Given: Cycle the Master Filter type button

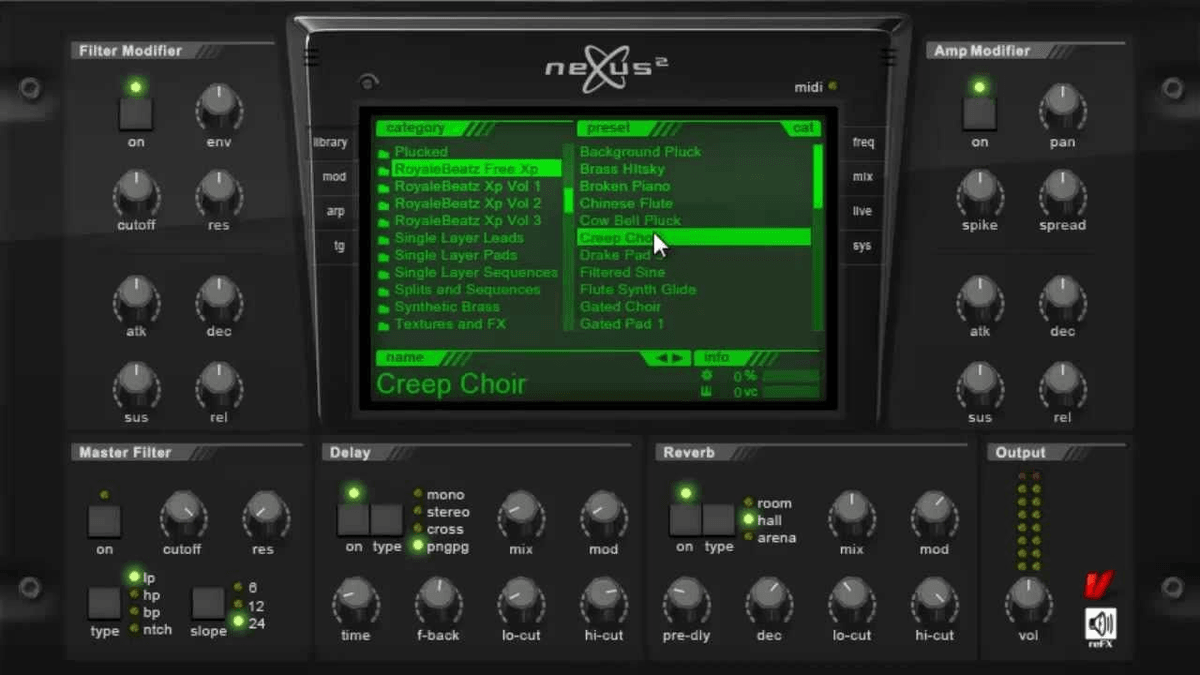Looking at the screenshot, I should pyautogui.click(x=104, y=603).
